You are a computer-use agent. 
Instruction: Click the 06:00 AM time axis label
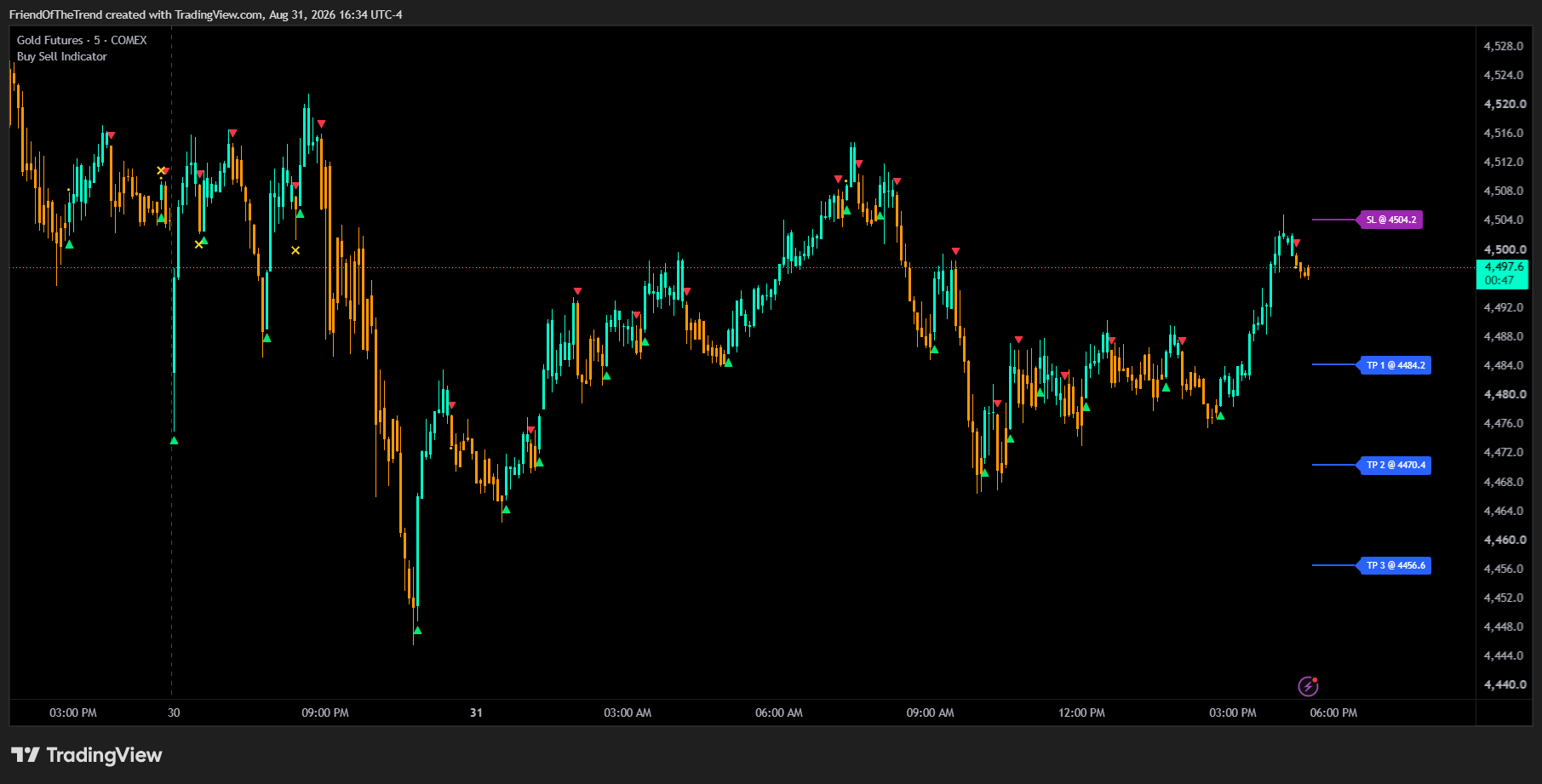pyautogui.click(x=779, y=712)
